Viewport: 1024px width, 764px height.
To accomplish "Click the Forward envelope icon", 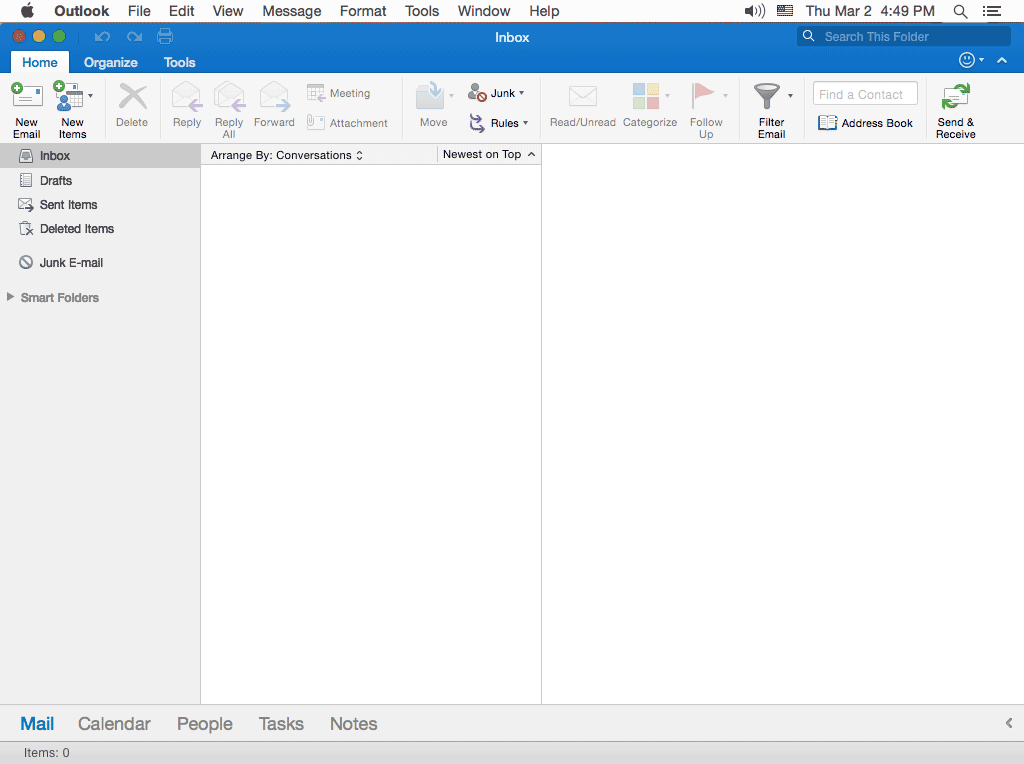I will click(x=274, y=97).
